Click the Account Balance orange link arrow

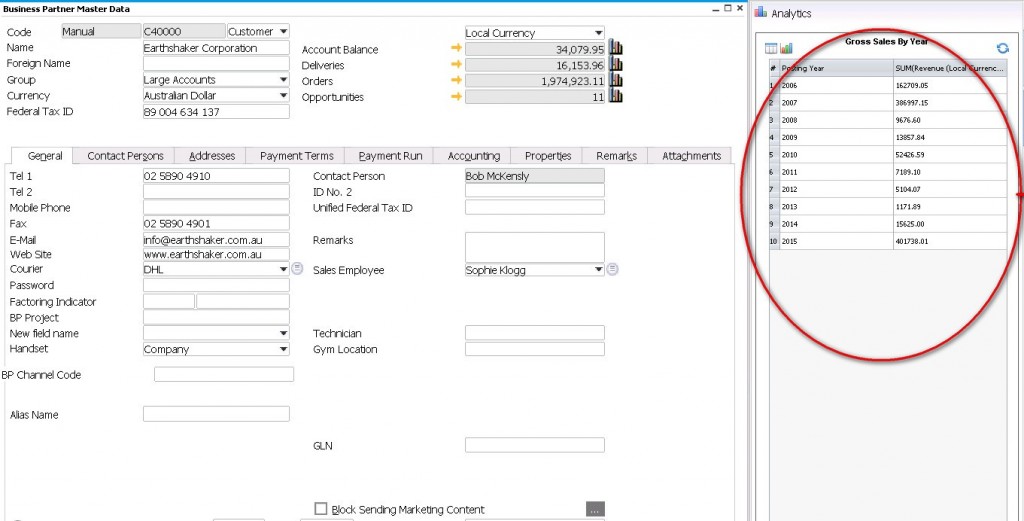tap(456, 49)
